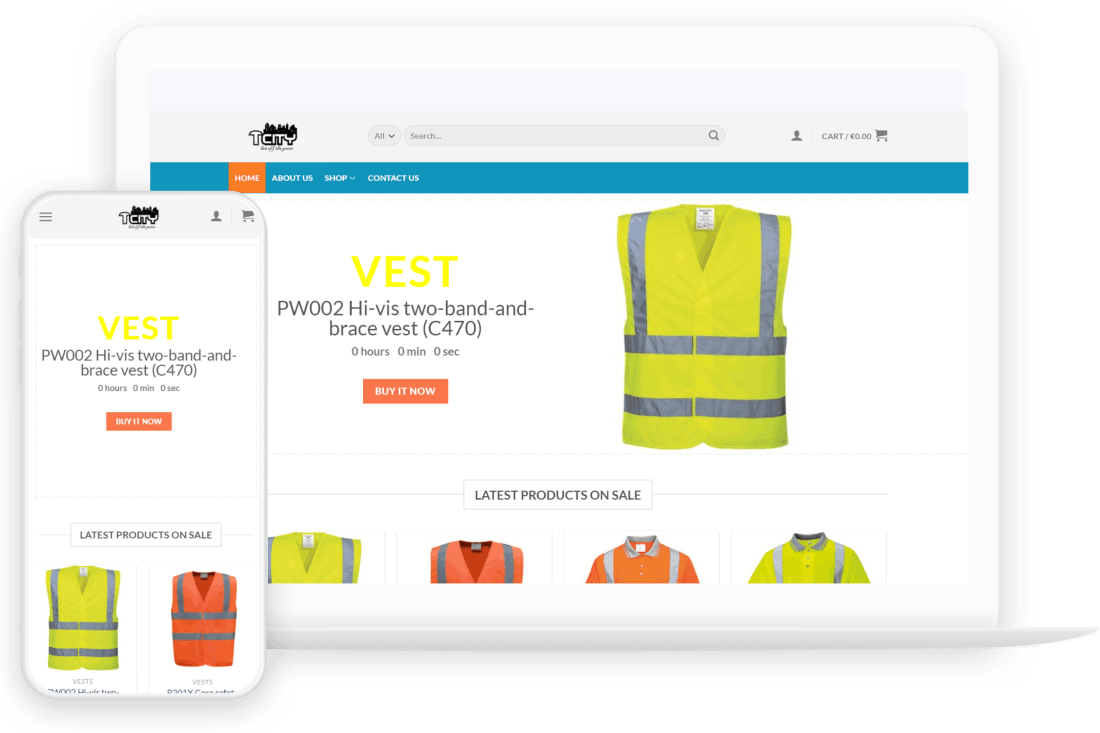1100x733 pixels.
Task: Tap the mobile account user icon
Action: coord(216,217)
